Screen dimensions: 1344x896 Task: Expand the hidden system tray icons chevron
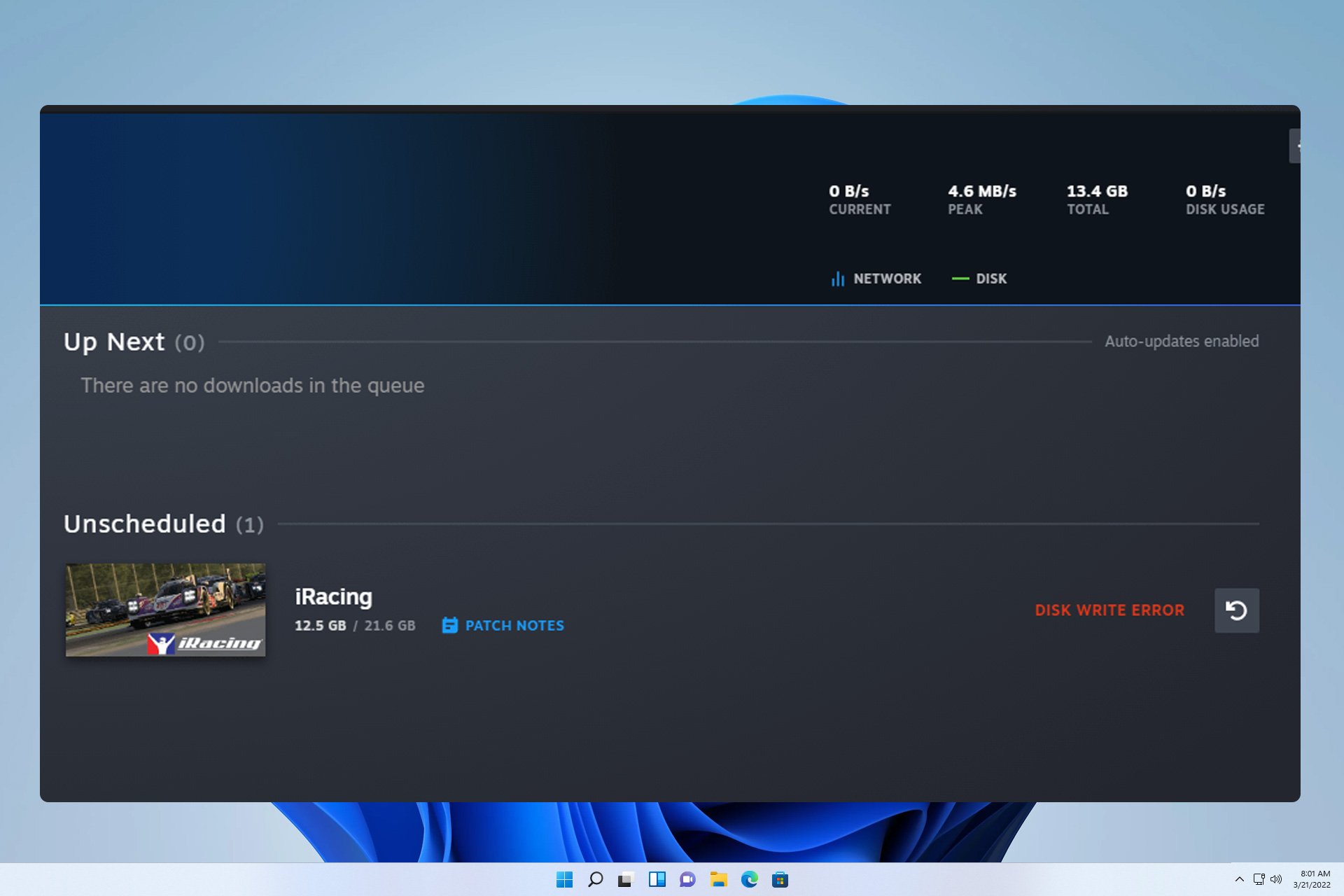(1239, 880)
